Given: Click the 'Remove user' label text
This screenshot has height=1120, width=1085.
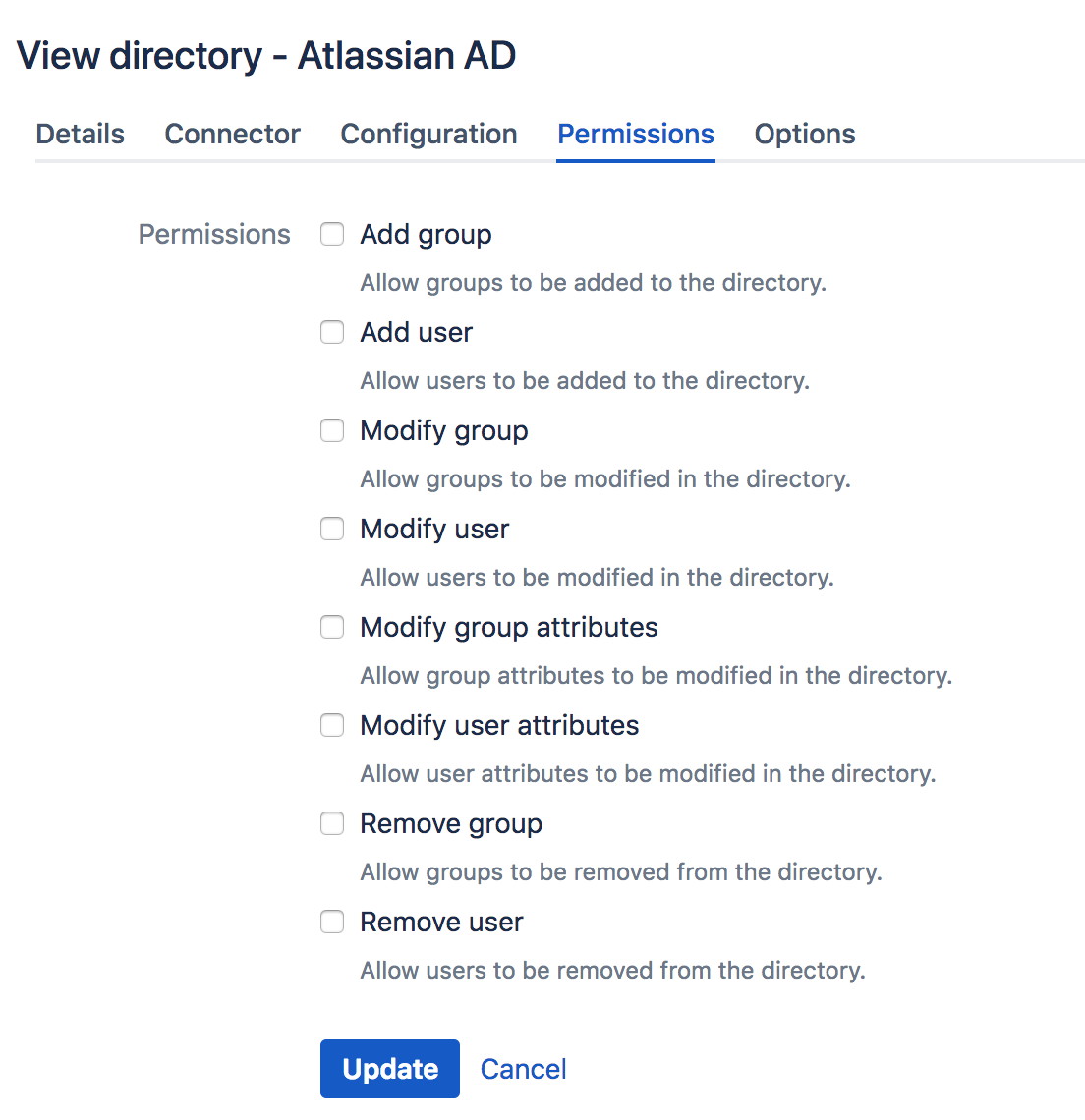Looking at the screenshot, I should tap(441, 923).
